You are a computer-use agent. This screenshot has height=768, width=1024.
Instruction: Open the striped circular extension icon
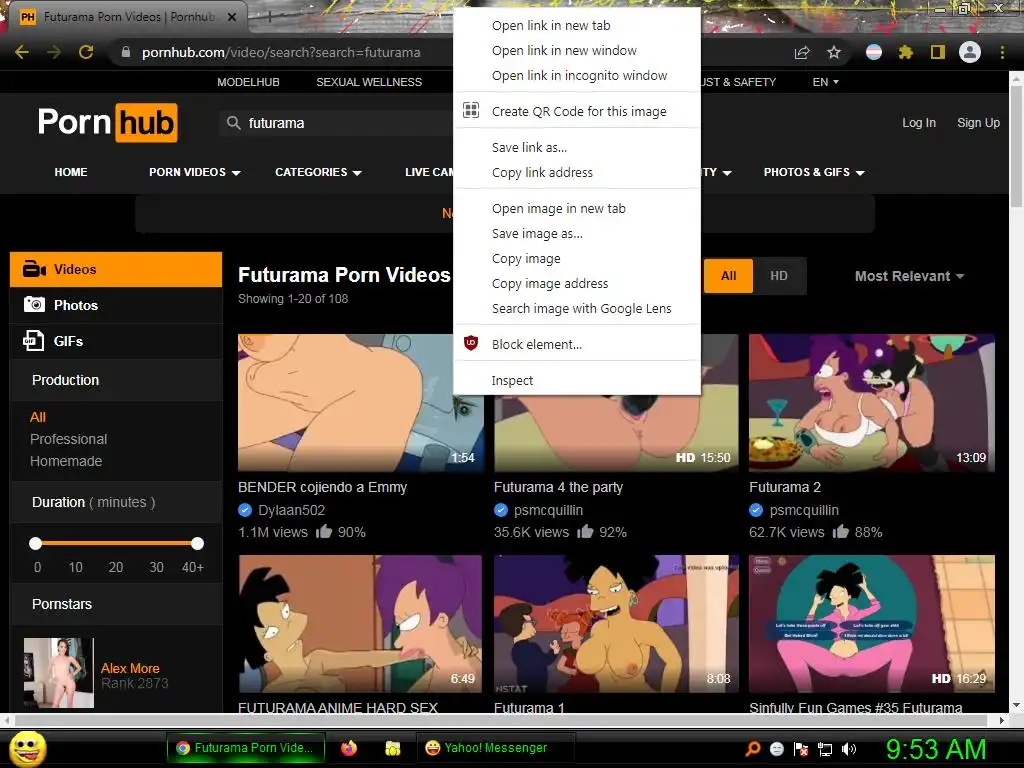coord(874,52)
